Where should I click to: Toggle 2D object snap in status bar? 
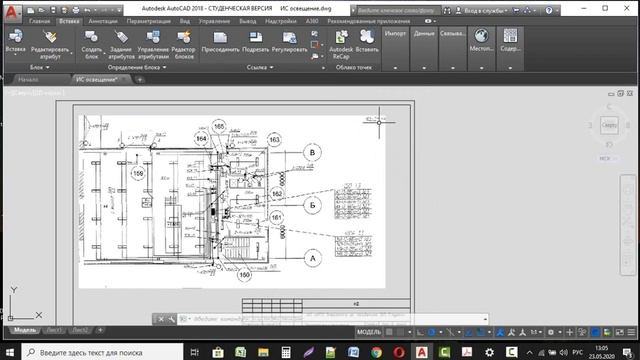[x=480, y=332]
